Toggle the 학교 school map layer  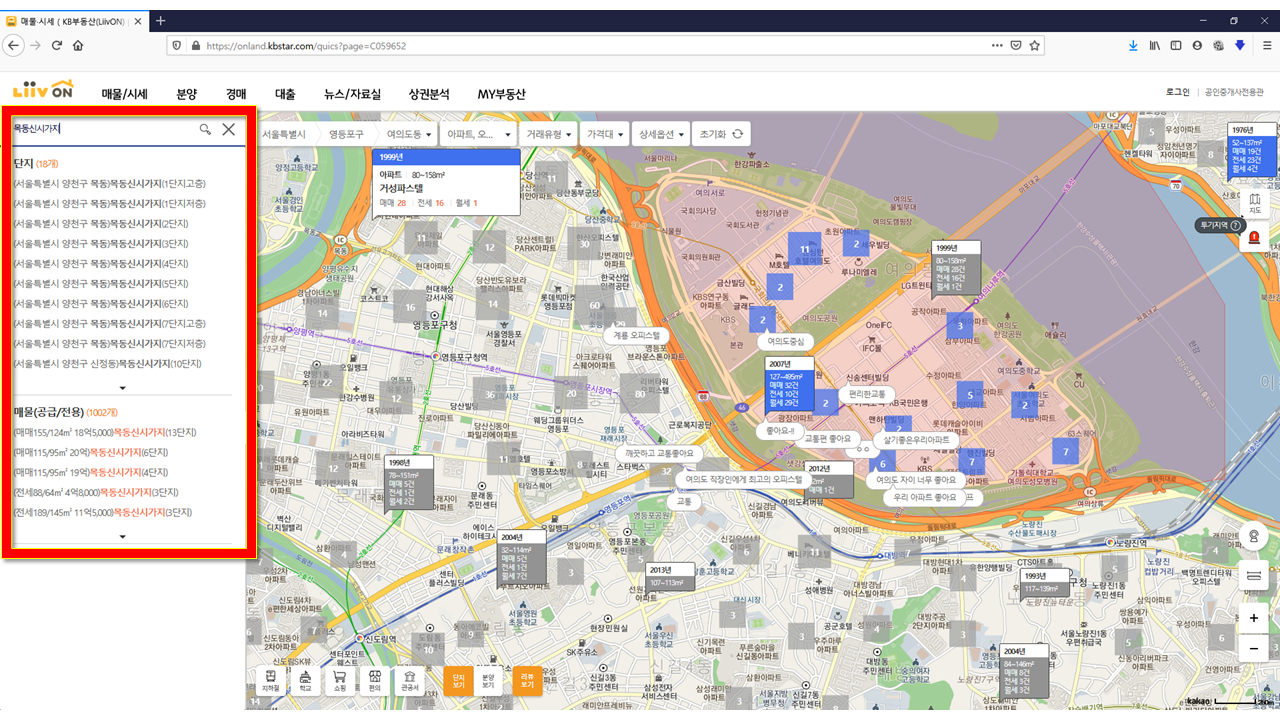pyautogui.click(x=304, y=680)
